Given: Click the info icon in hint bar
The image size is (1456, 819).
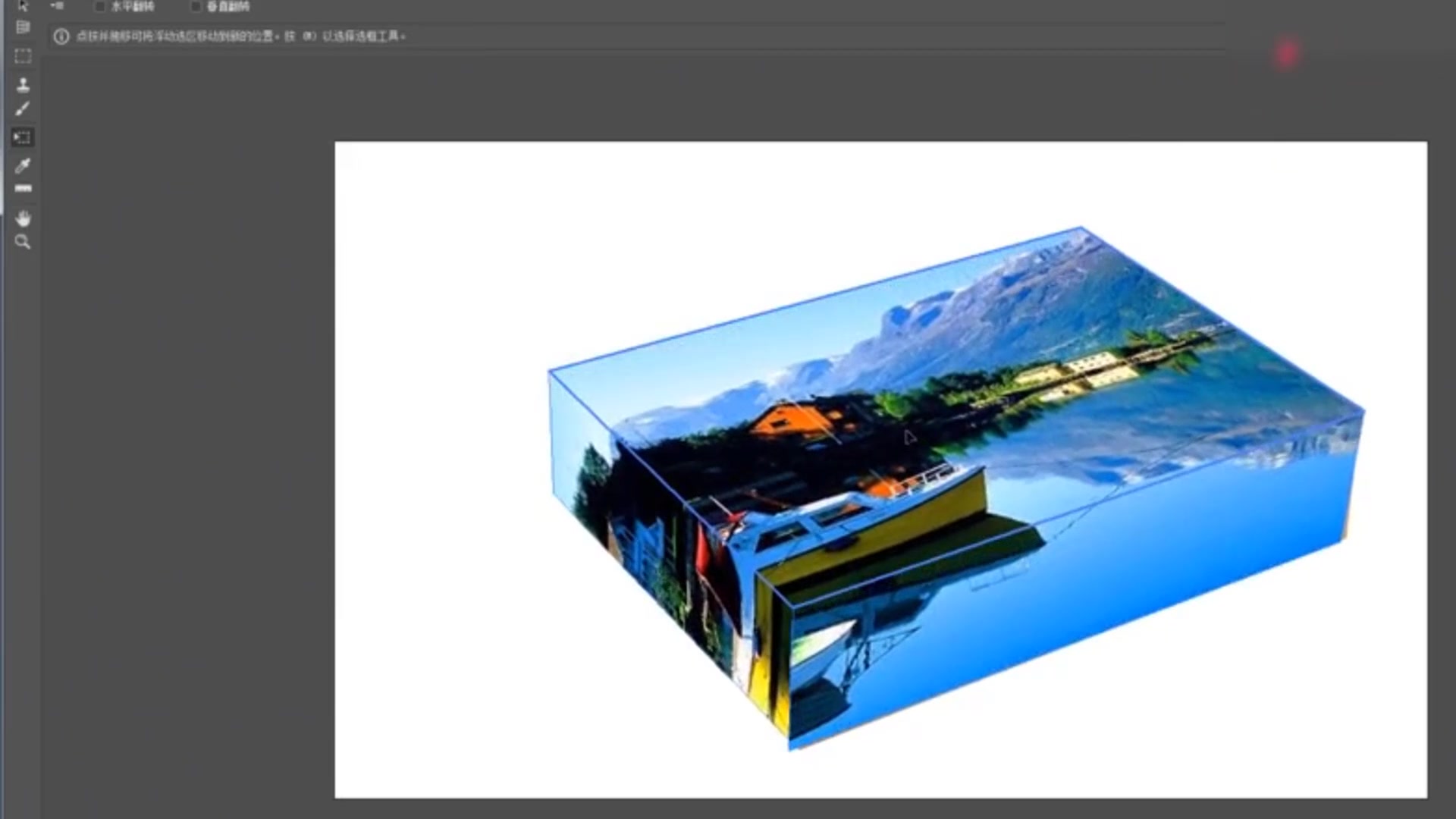Looking at the screenshot, I should pos(61,36).
